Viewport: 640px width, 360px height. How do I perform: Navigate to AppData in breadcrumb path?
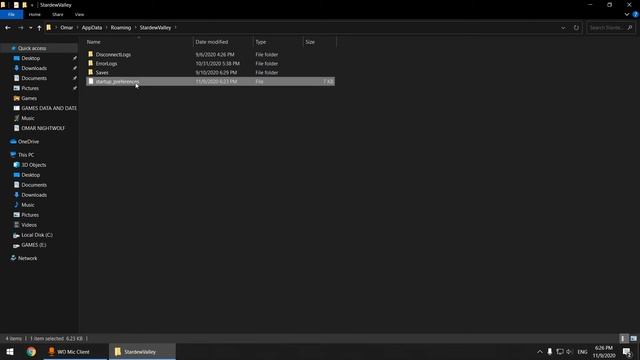(92, 28)
